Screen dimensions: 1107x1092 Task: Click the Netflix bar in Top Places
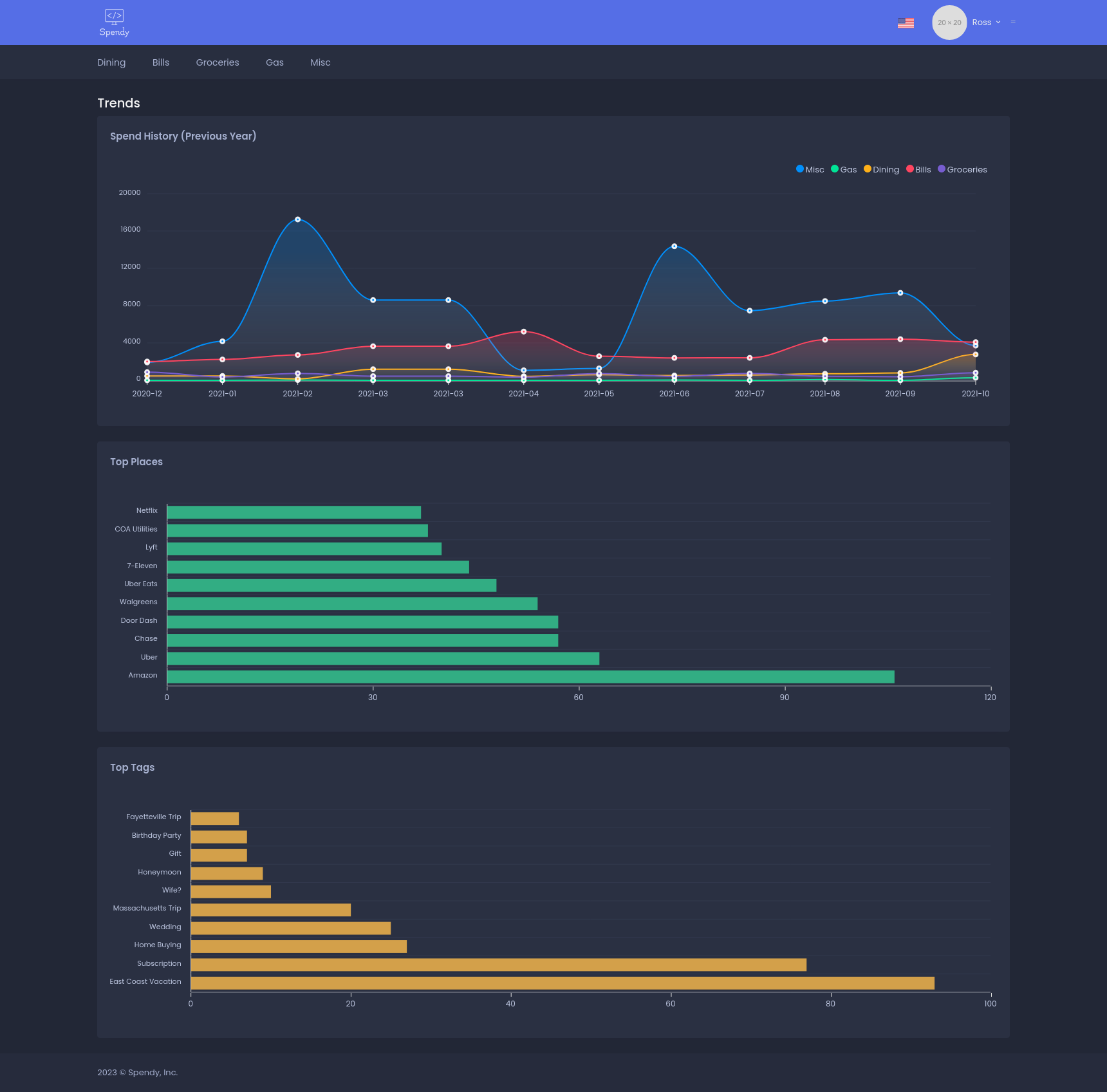[x=294, y=512]
